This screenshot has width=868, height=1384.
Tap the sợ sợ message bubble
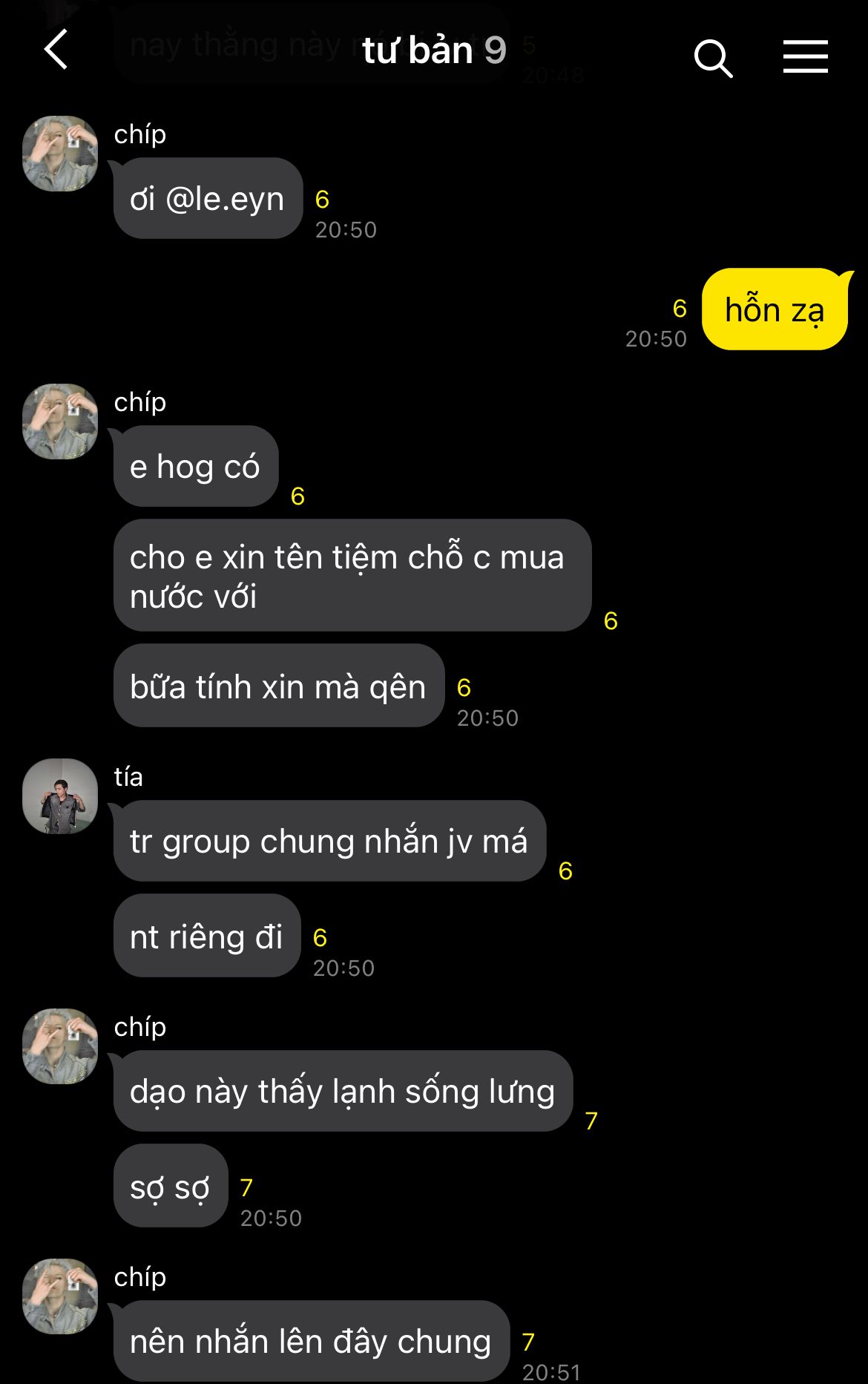[x=171, y=1186]
